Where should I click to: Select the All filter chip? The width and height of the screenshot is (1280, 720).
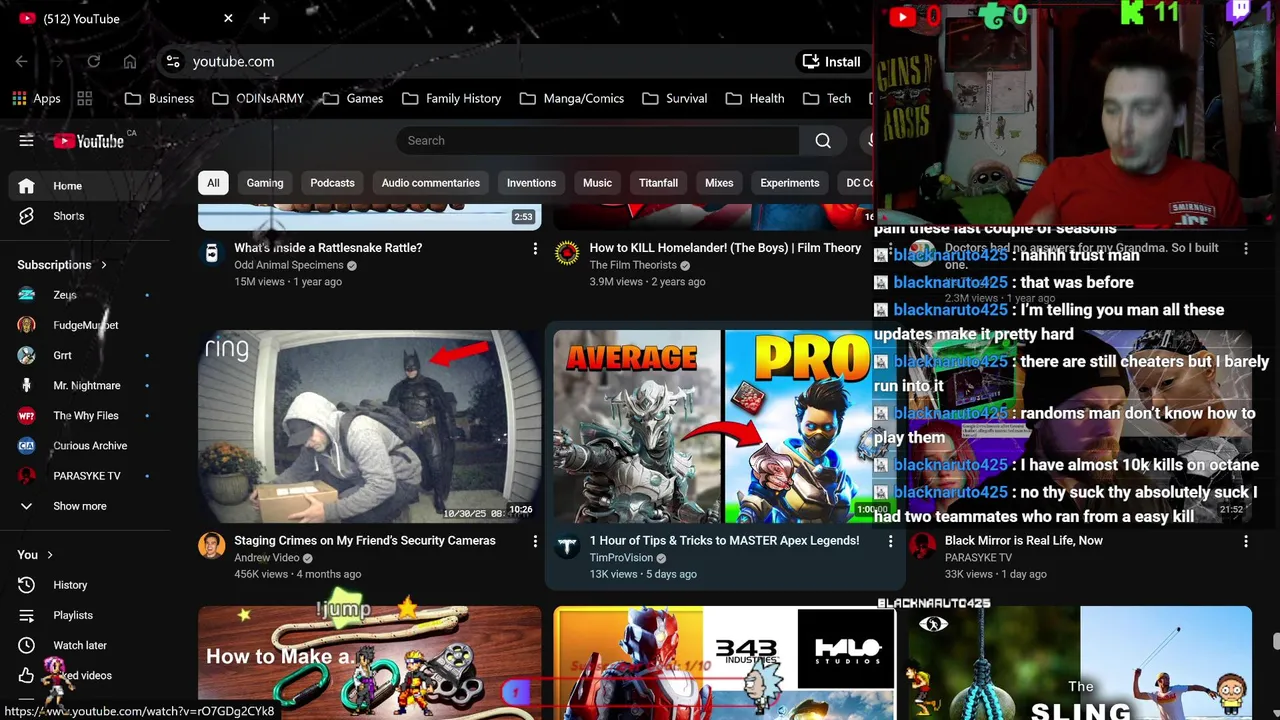pos(213,183)
